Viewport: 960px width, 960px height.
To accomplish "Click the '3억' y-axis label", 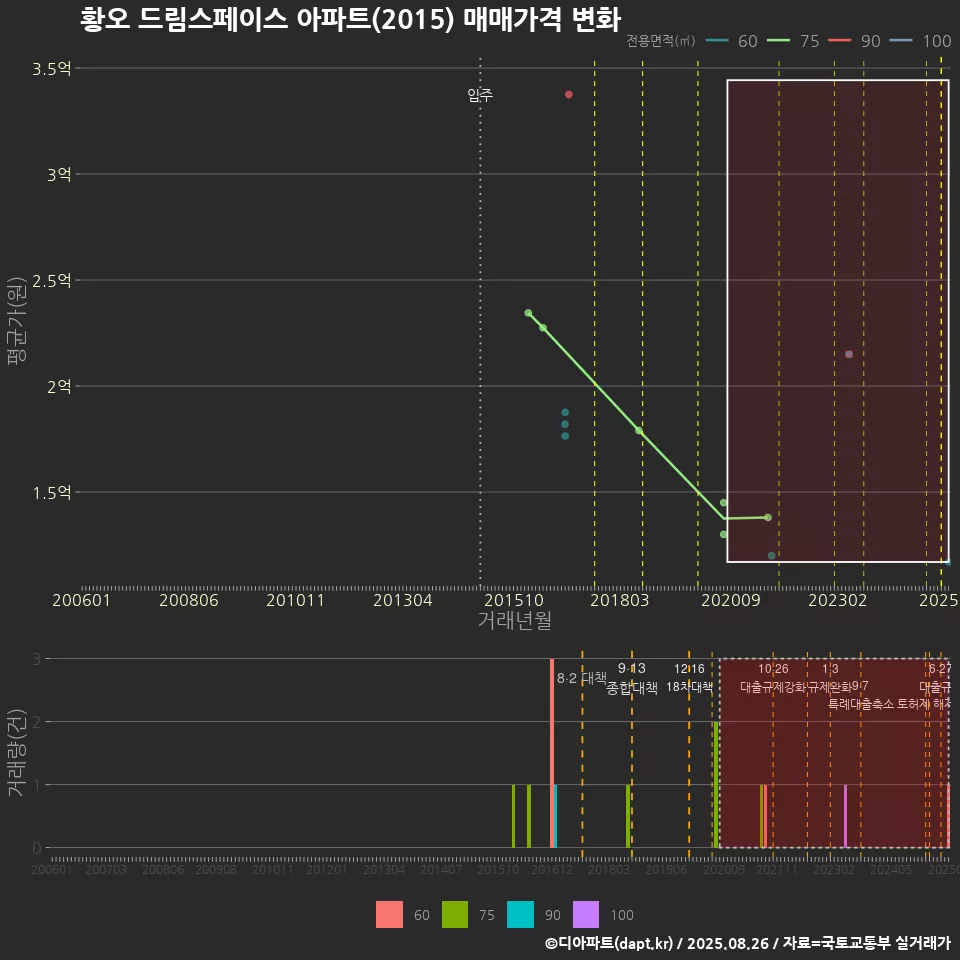I will (x=59, y=174).
